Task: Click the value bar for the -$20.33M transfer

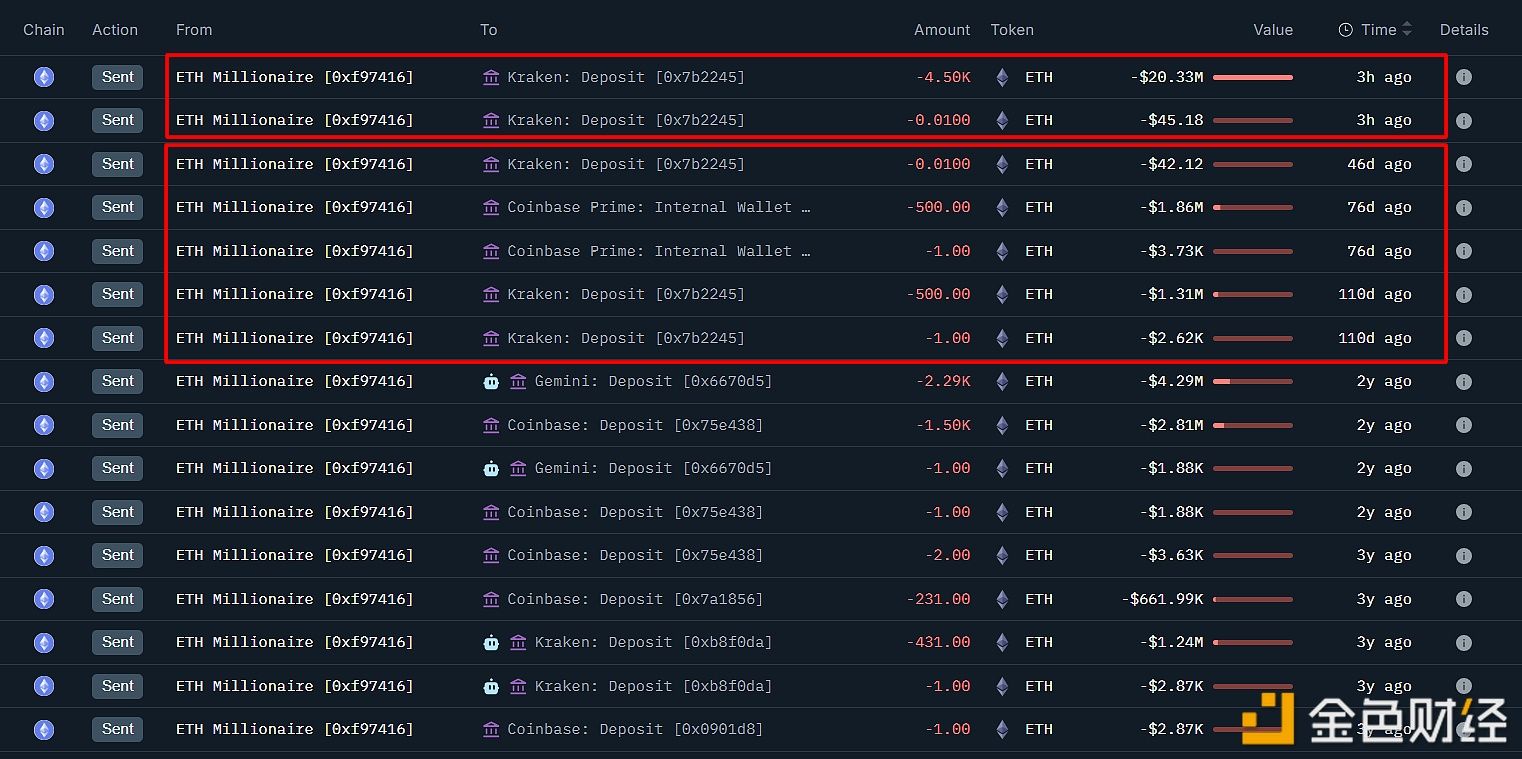Action: click(1252, 77)
